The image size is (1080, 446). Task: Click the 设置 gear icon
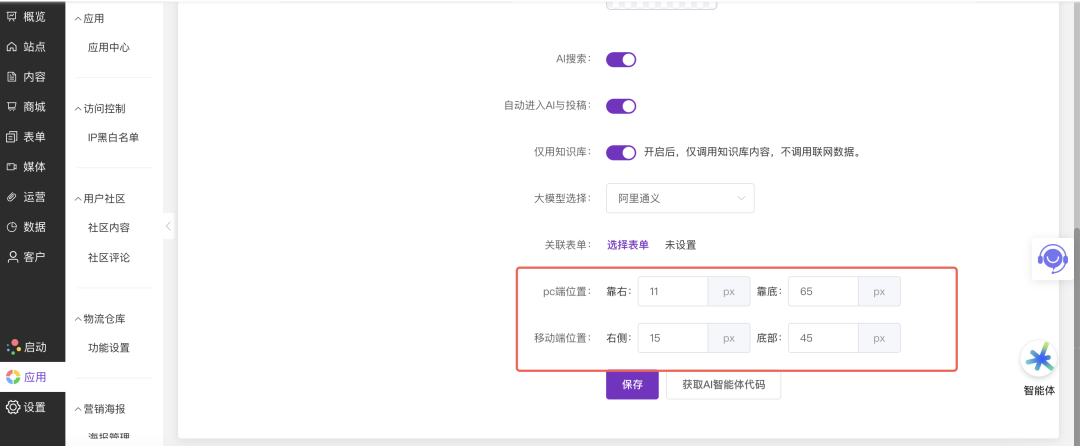click(12, 407)
